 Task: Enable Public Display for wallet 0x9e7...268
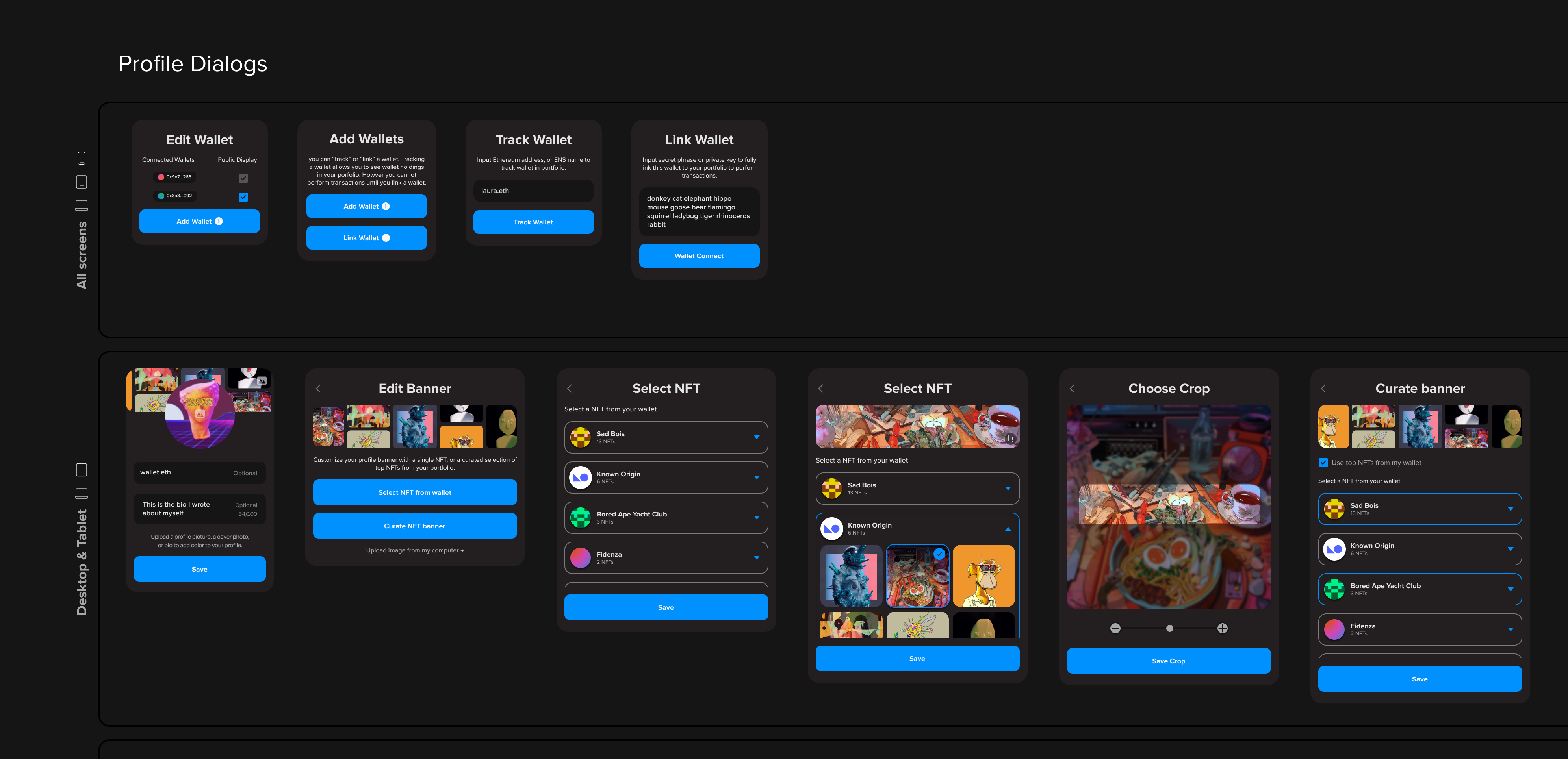coord(243,178)
